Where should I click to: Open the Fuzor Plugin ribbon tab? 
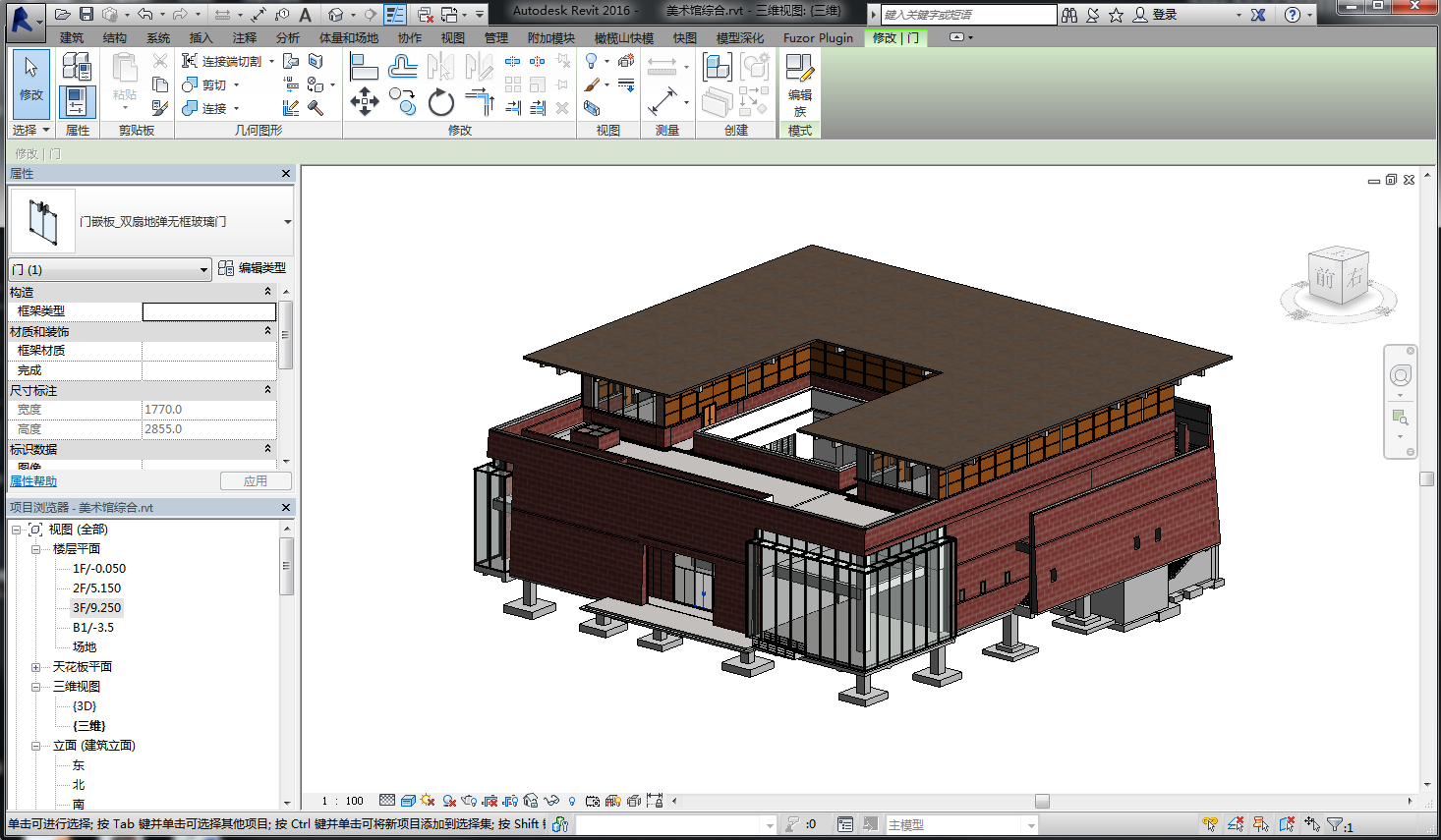[x=818, y=38]
